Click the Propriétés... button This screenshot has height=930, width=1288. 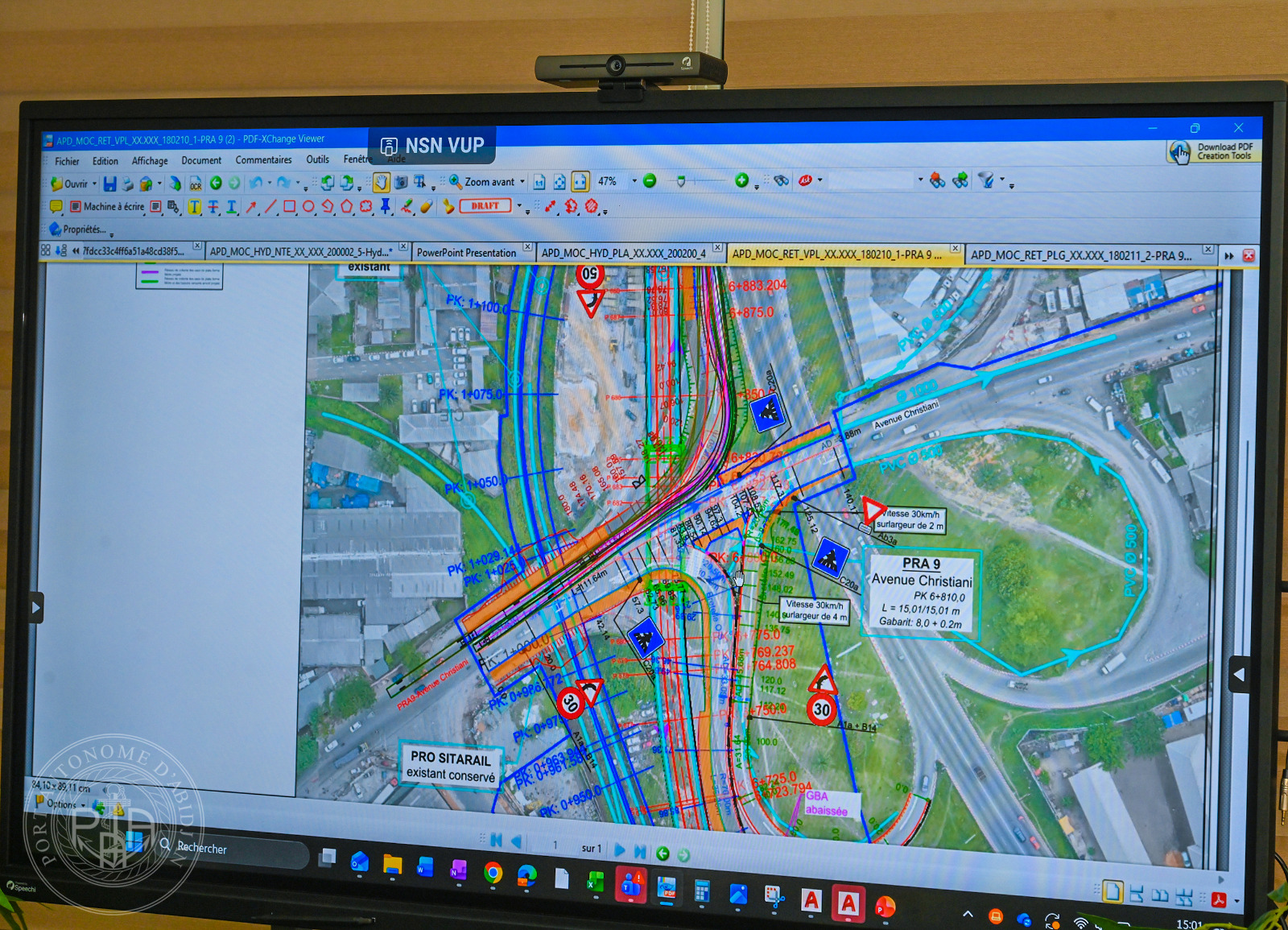pos(84,229)
